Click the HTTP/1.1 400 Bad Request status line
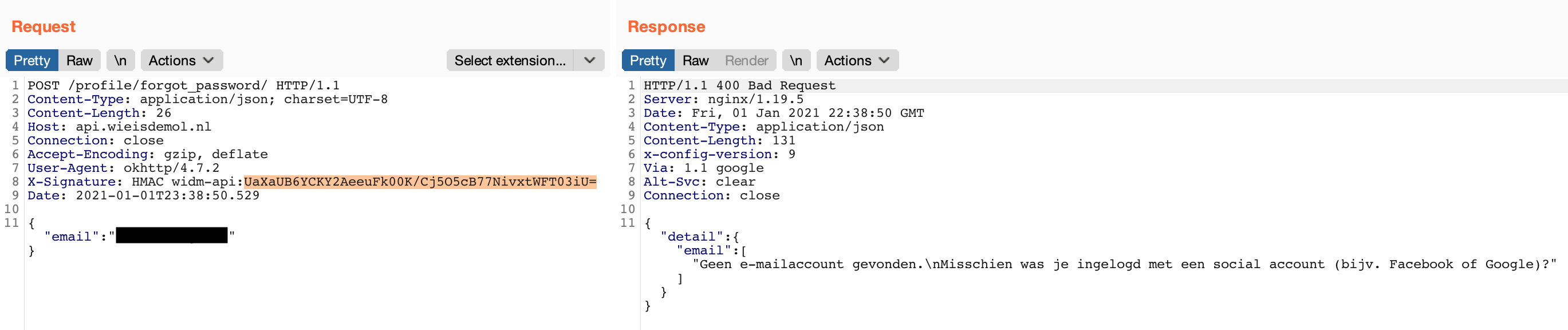This screenshot has width=1568, height=330. [739, 85]
